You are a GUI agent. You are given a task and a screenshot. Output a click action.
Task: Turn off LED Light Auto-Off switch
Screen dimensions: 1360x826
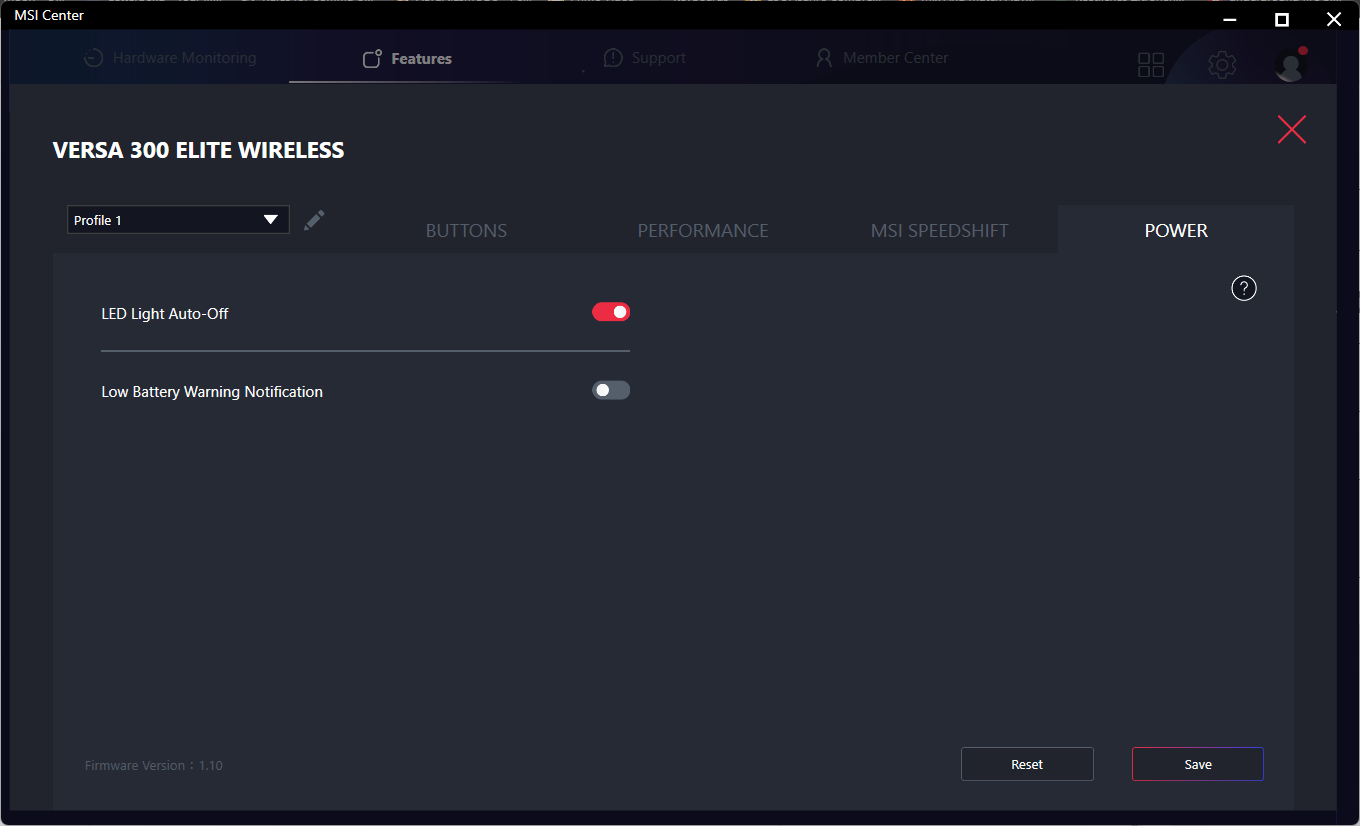coord(611,312)
